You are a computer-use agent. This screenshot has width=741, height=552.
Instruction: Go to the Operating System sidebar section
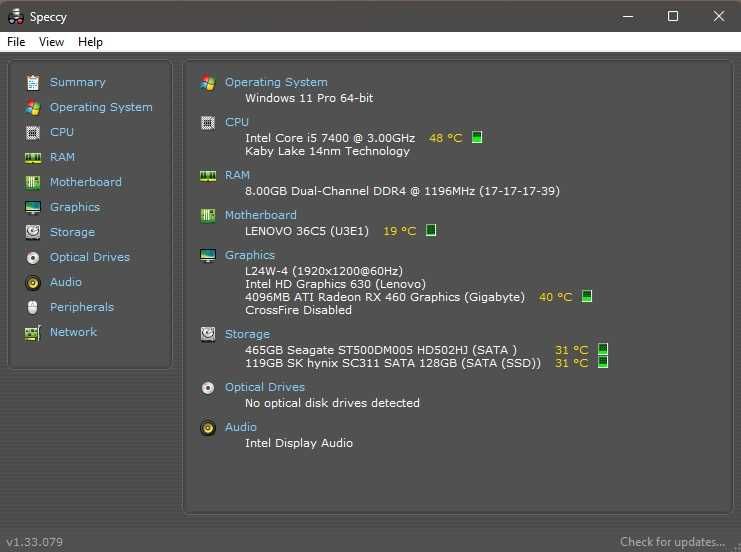coord(101,107)
